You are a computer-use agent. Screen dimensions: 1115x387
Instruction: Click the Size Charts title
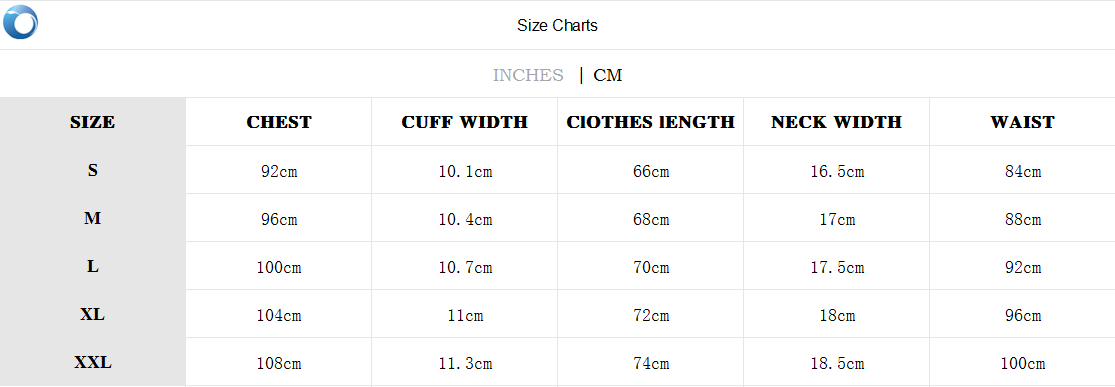(558, 26)
